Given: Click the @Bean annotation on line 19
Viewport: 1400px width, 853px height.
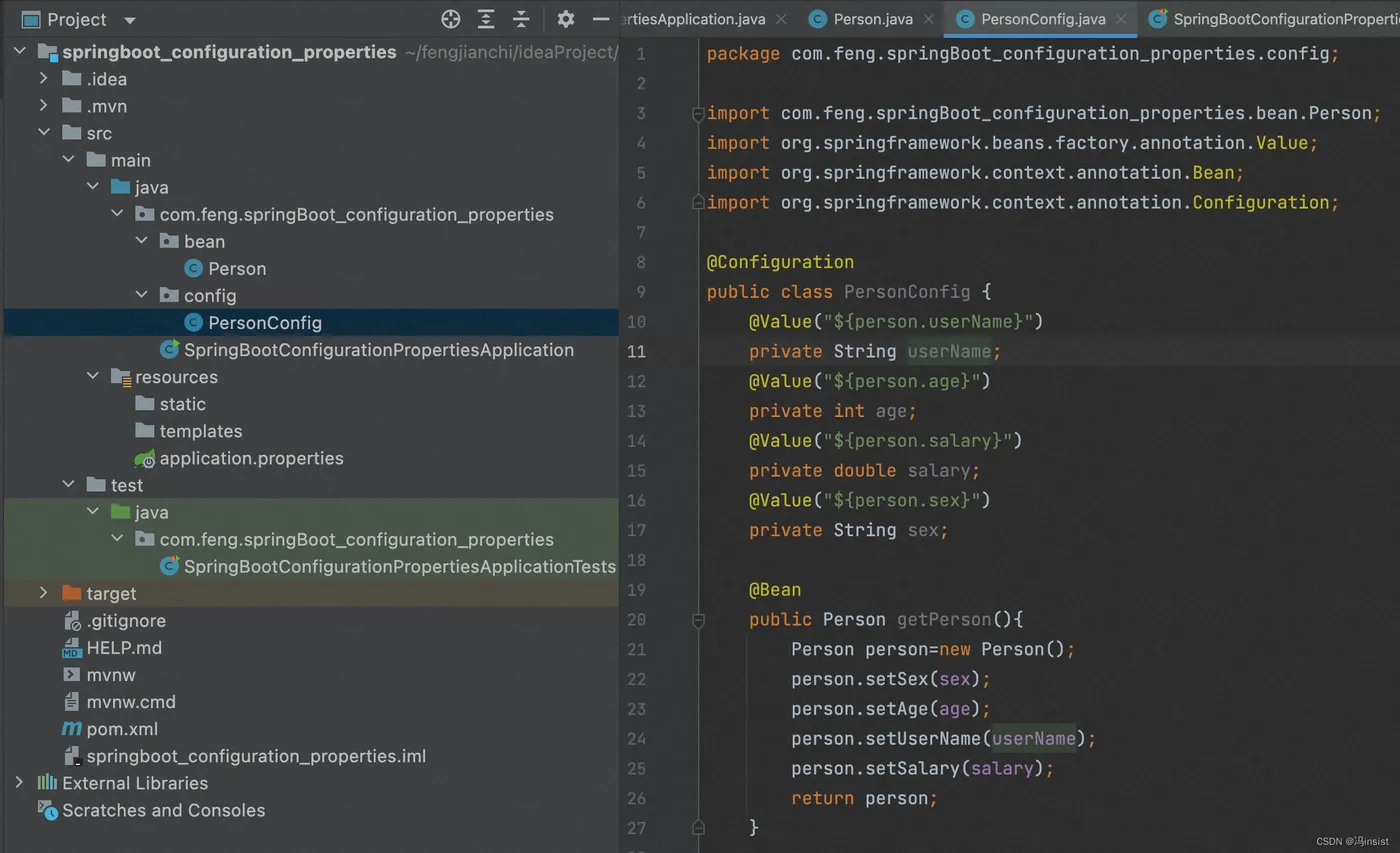Looking at the screenshot, I should (x=775, y=589).
